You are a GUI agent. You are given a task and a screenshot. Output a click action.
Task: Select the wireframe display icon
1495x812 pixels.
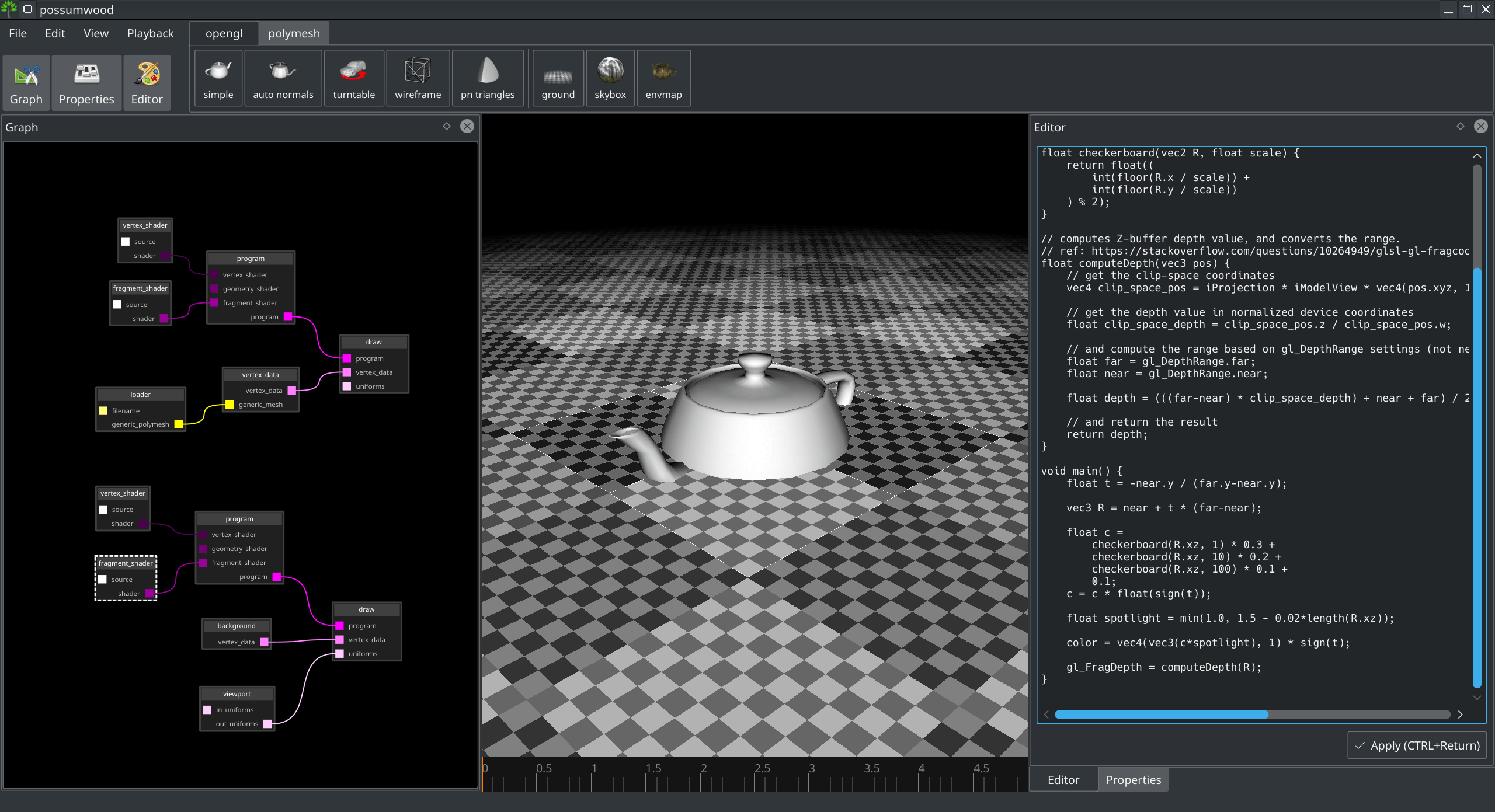click(x=417, y=78)
